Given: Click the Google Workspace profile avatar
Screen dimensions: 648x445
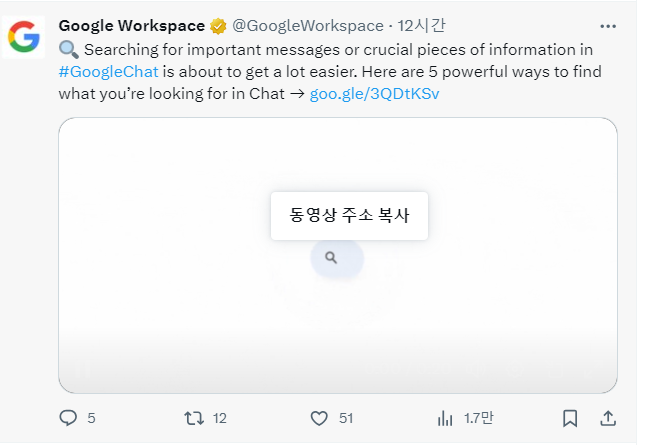Looking at the screenshot, I should (24, 37).
